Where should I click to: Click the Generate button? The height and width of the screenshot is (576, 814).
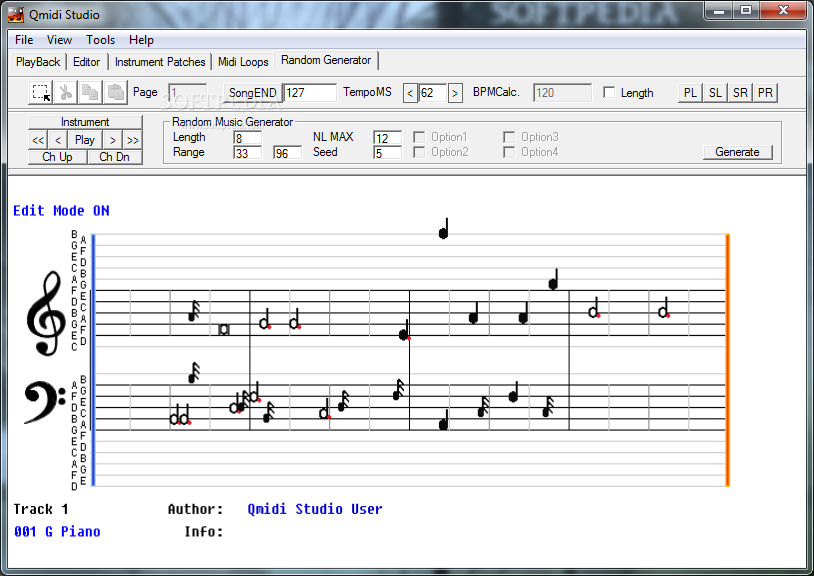click(737, 152)
